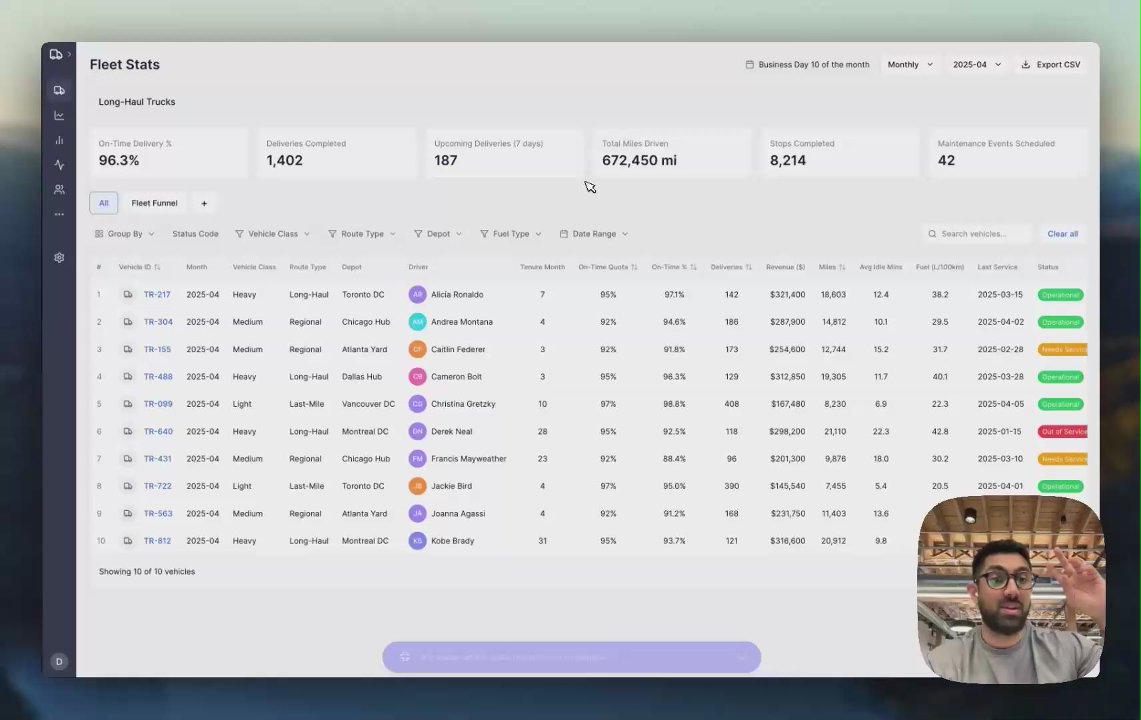Open vehicle link TR-812
The image size is (1141, 720).
[157, 541]
